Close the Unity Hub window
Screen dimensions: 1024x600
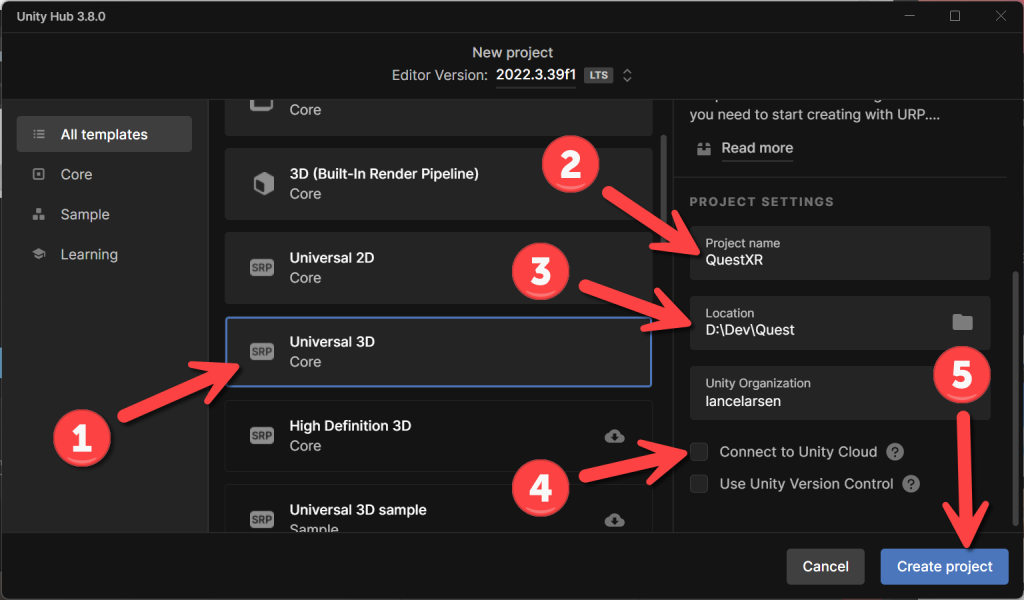[1000, 16]
